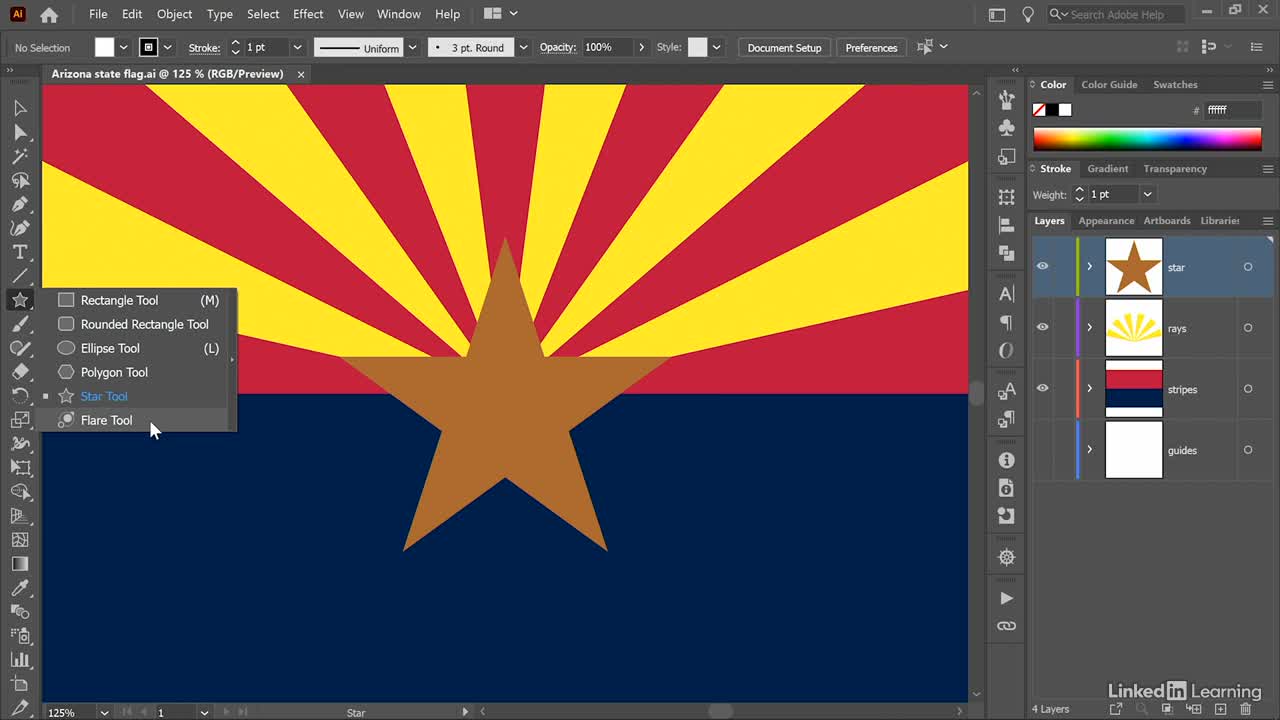Select the Mesh tool
1280x720 pixels.
coord(20,540)
